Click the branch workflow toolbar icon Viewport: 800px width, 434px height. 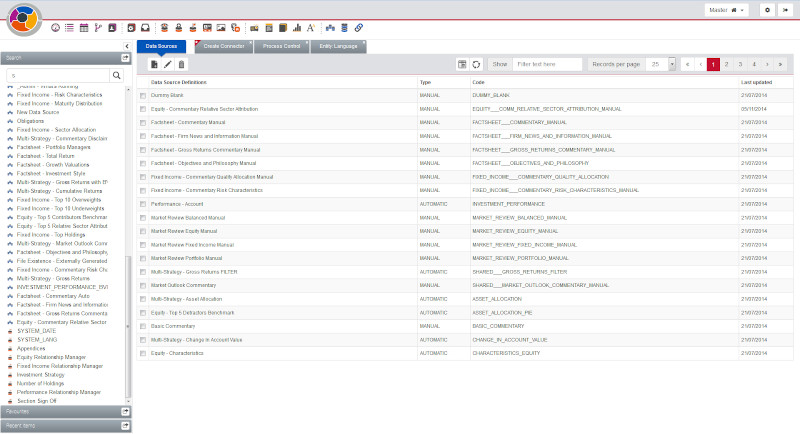pos(98,28)
